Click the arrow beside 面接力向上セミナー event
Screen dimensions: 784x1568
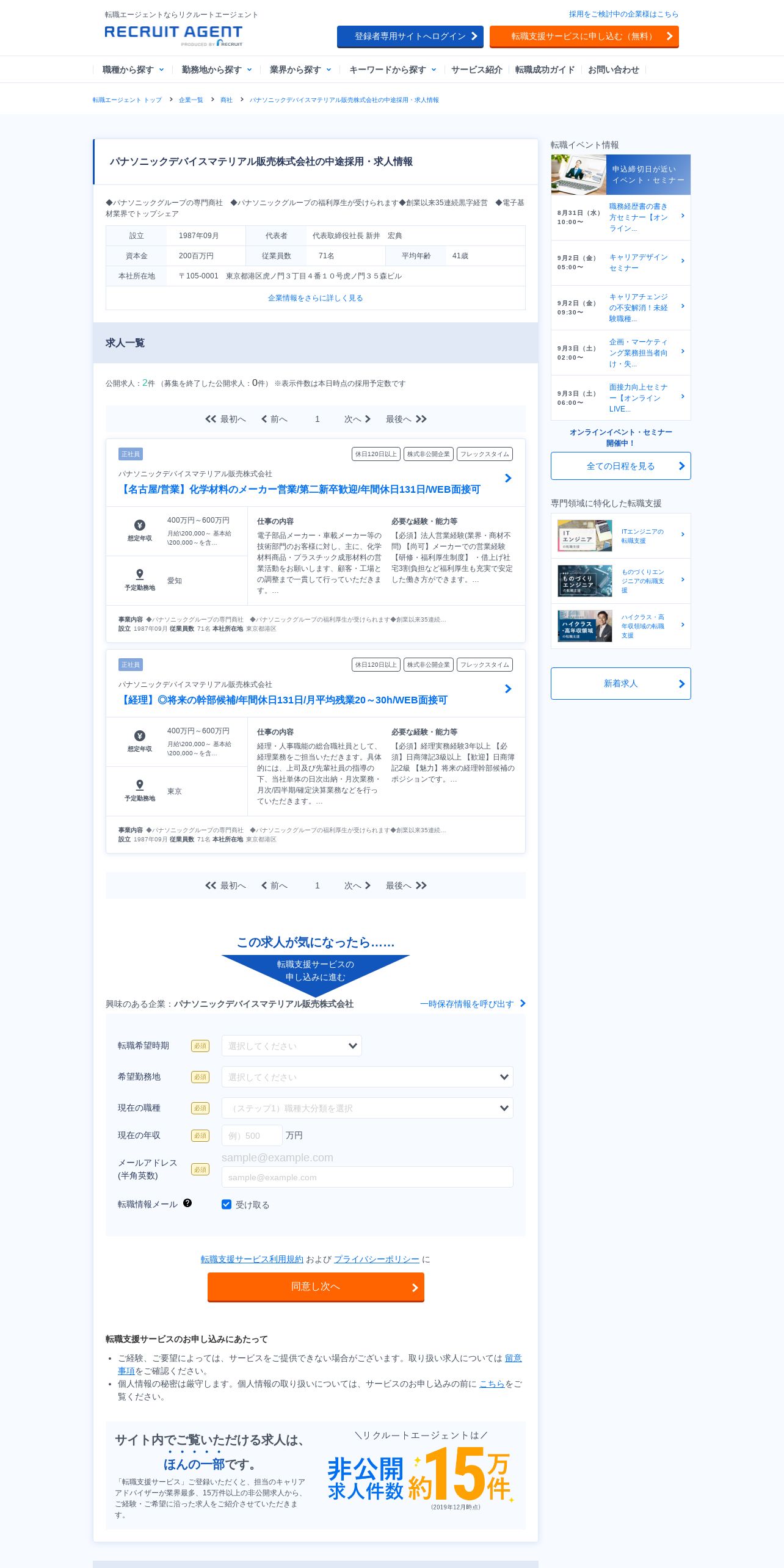point(683,396)
